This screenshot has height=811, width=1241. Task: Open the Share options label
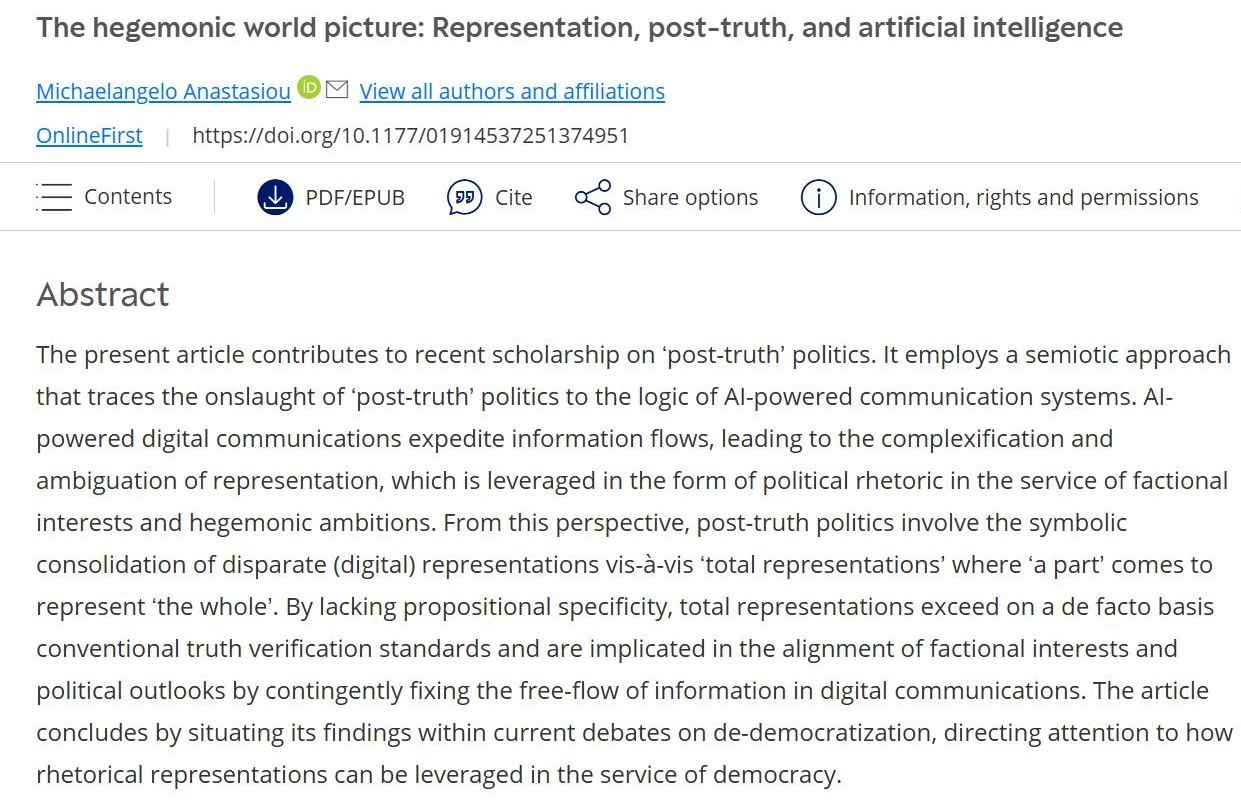click(x=690, y=197)
